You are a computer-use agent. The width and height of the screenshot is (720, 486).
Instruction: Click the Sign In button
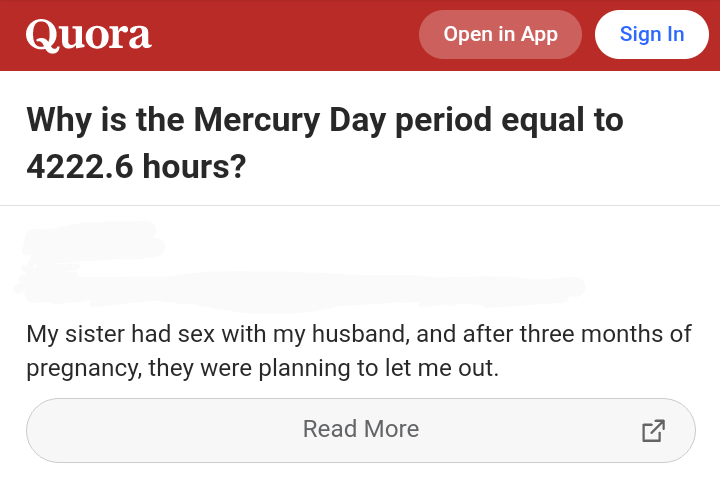coord(652,34)
